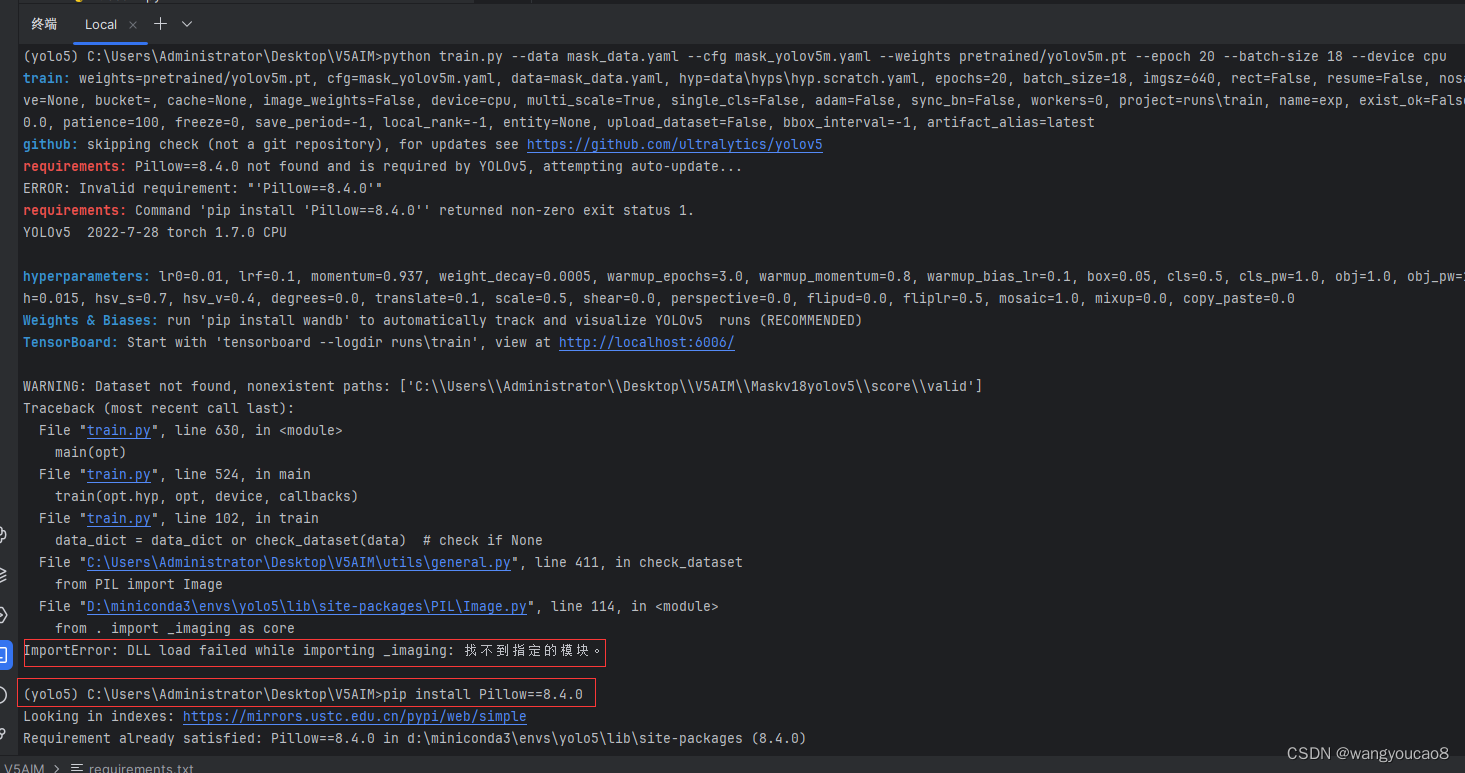
Task: Open the mirrors.ustc.edu.cn package index link
Action: (x=354, y=716)
